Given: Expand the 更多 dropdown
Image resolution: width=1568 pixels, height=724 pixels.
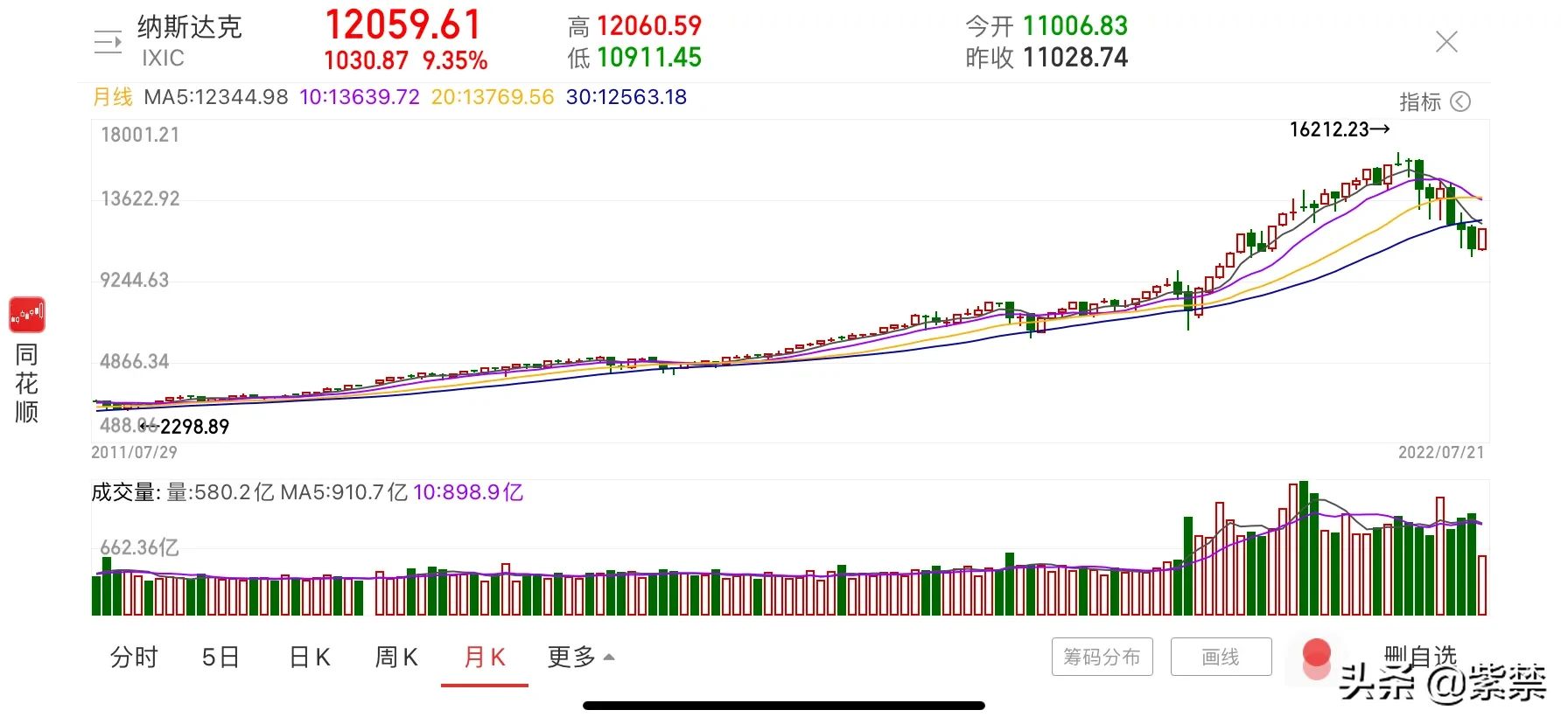Looking at the screenshot, I should [x=581, y=657].
